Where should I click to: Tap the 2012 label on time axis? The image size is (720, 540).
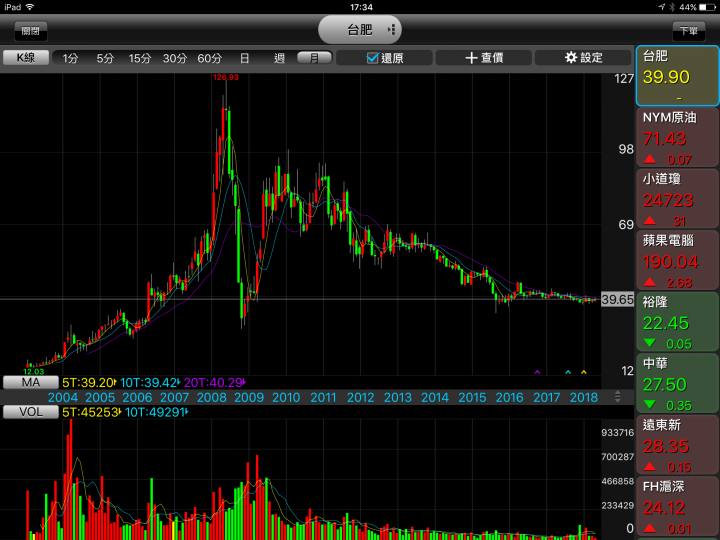pyautogui.click(x=360, y=397)
